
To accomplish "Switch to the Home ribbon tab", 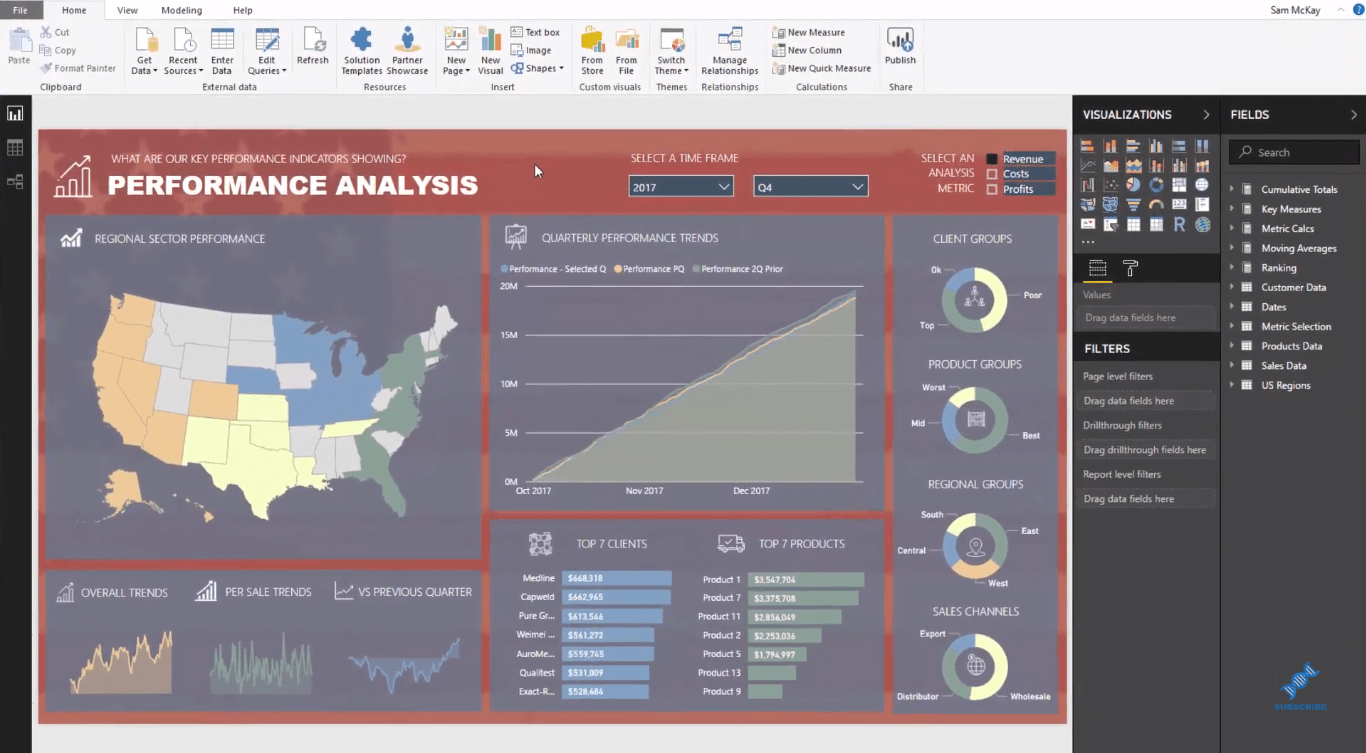I will [74, 10].
